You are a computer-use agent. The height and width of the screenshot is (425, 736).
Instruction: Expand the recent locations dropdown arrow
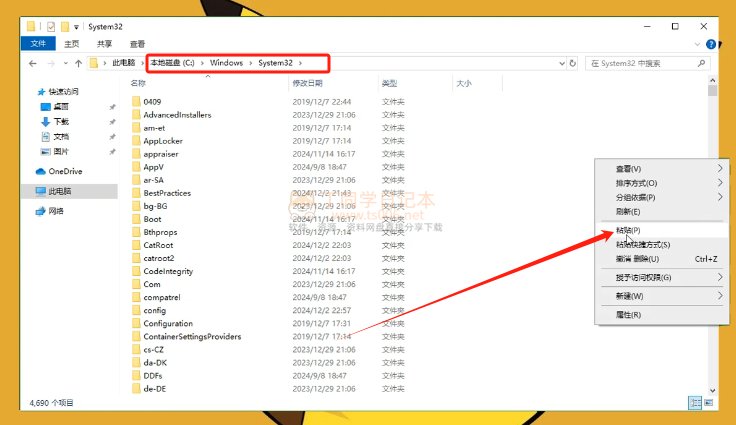[64, 63]
